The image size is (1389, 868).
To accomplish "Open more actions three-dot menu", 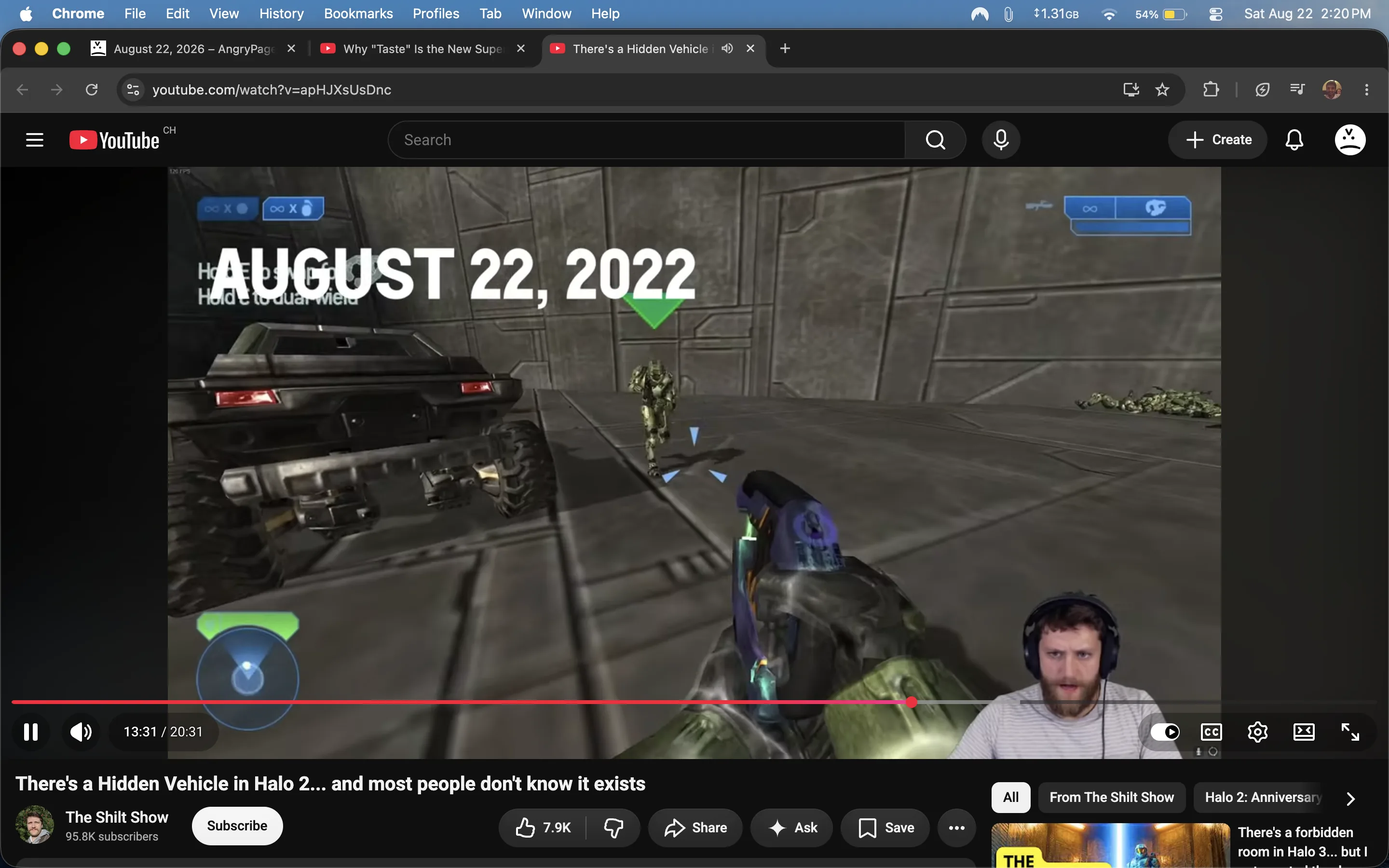I will (957, 828).
